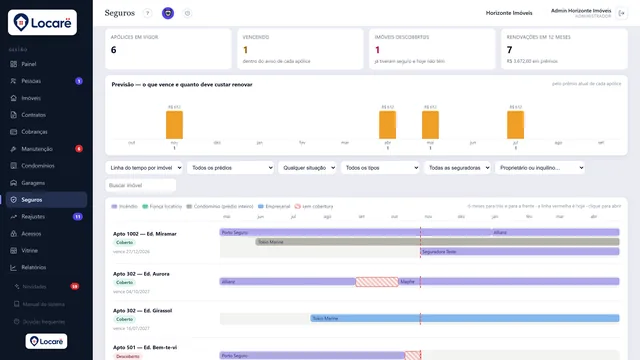Click the Incêndio purple legend swatch
This screenshot has width=640, height=360.
click(x=114, y=207)
